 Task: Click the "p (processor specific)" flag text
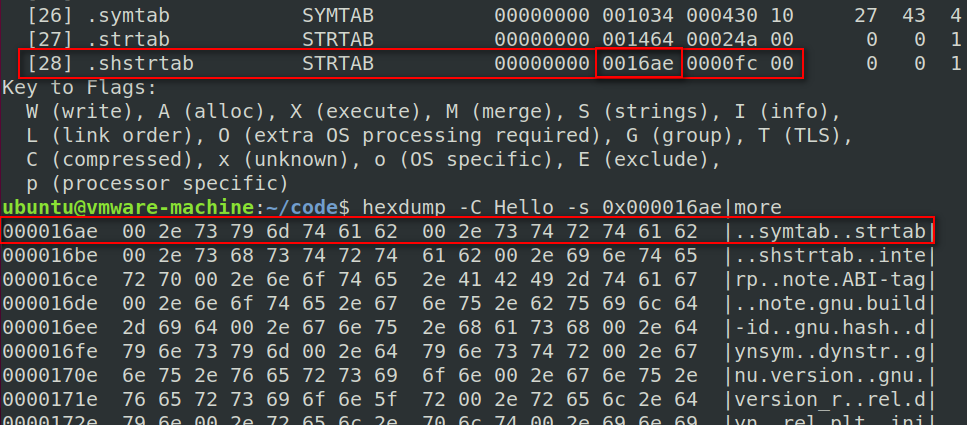point(157,183)
